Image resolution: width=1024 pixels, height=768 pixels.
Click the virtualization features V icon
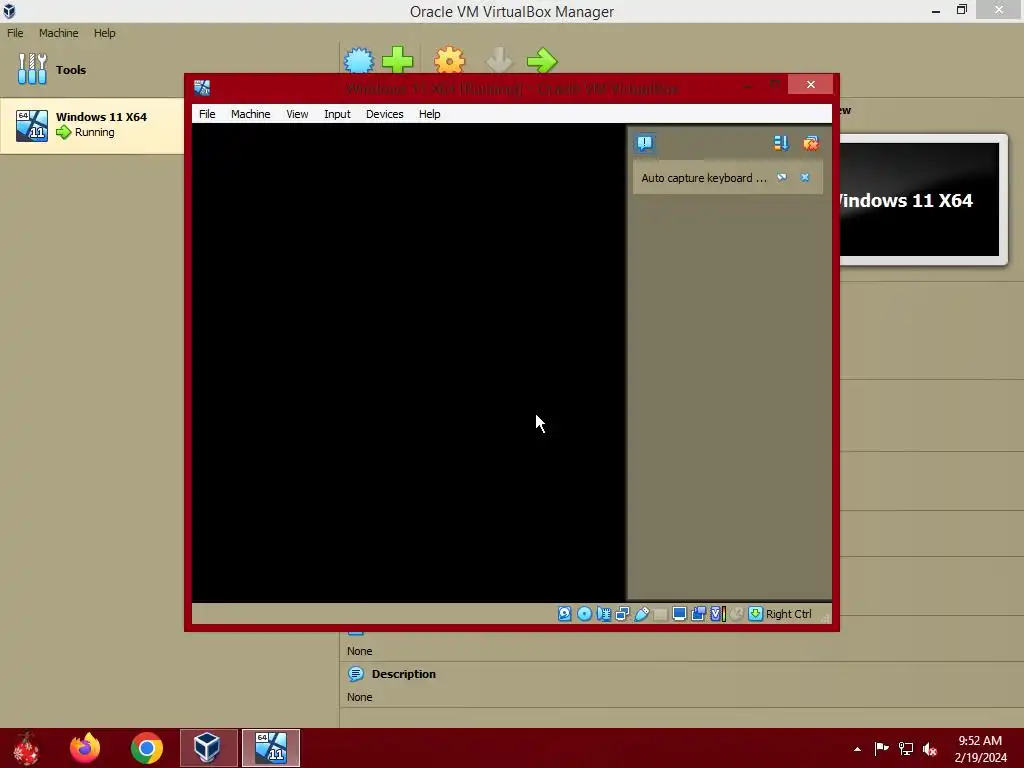click(x=718, y=614)
